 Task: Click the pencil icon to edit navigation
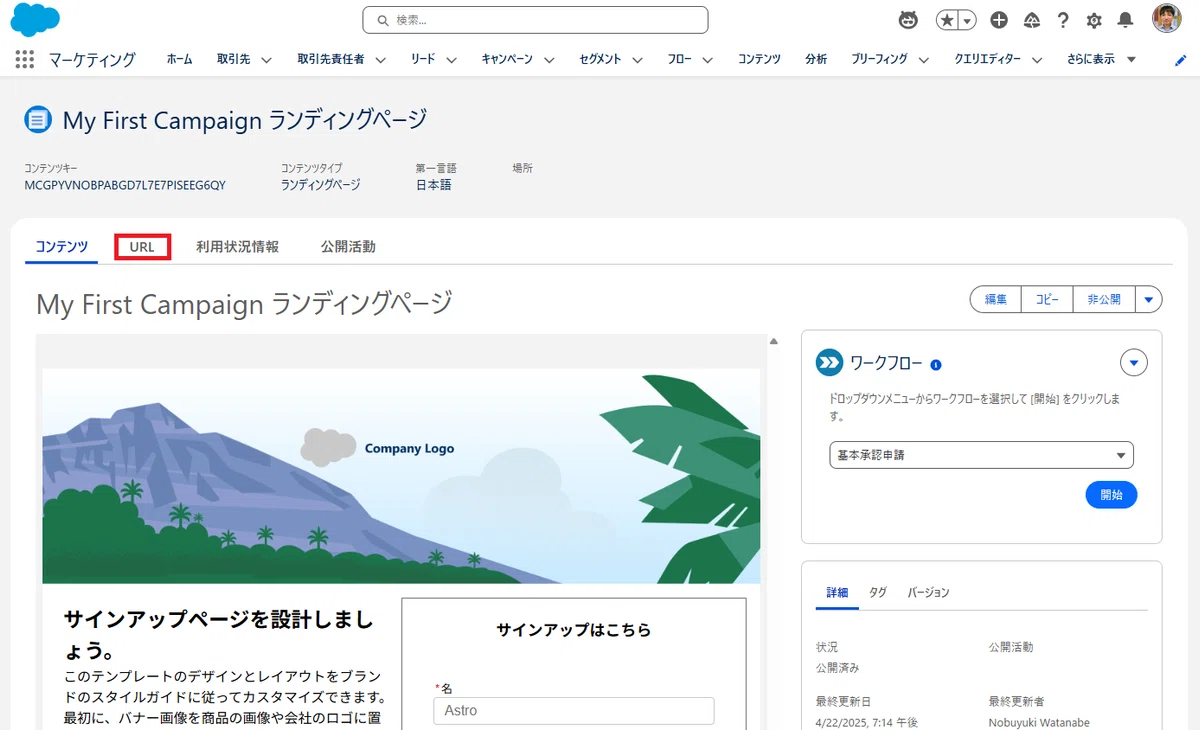pyautogui.click(x=1180, y=60)
